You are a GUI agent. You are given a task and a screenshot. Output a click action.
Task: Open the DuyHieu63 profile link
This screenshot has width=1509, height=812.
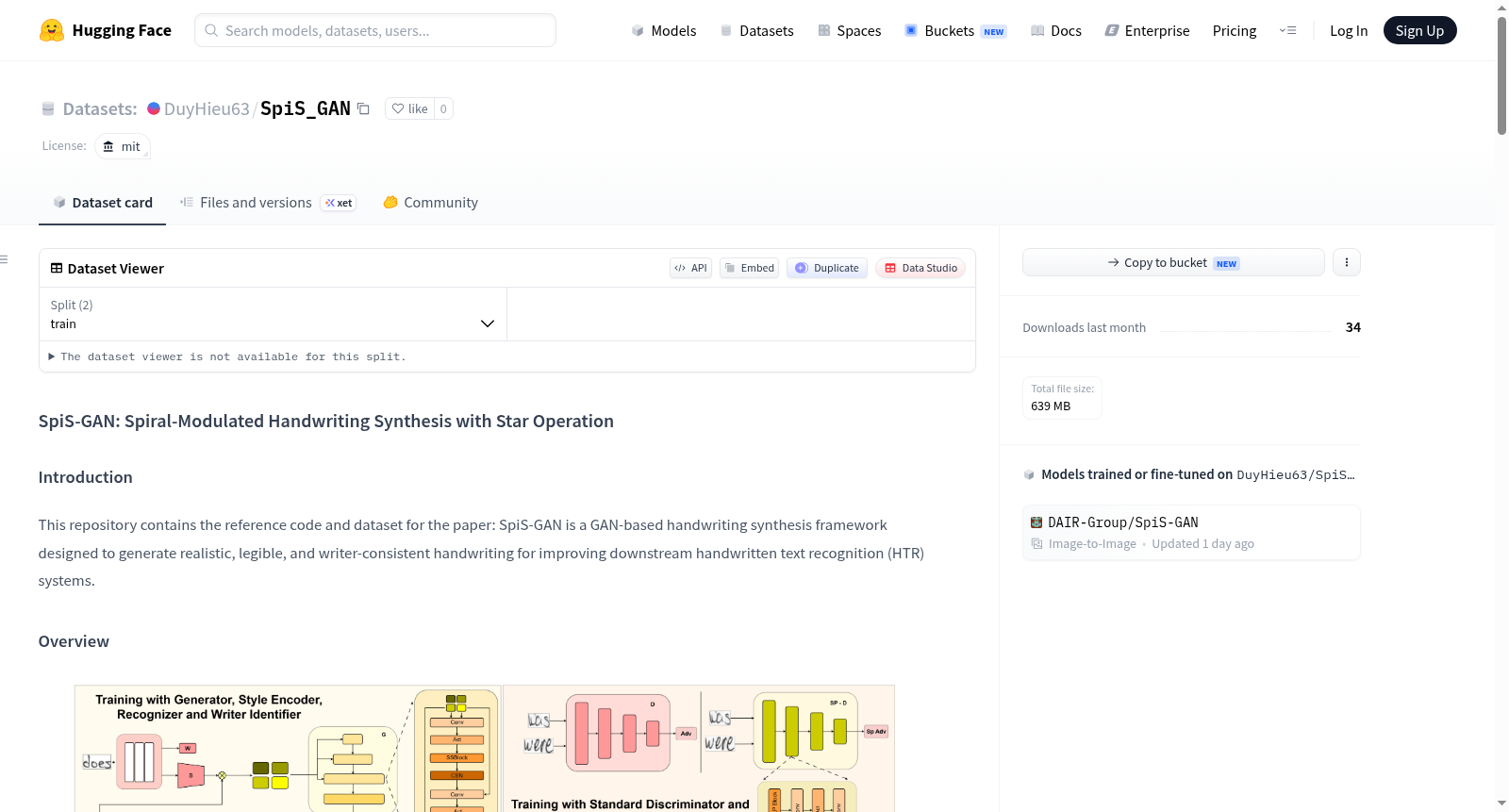pyautogui.click(x=207, y=108)
